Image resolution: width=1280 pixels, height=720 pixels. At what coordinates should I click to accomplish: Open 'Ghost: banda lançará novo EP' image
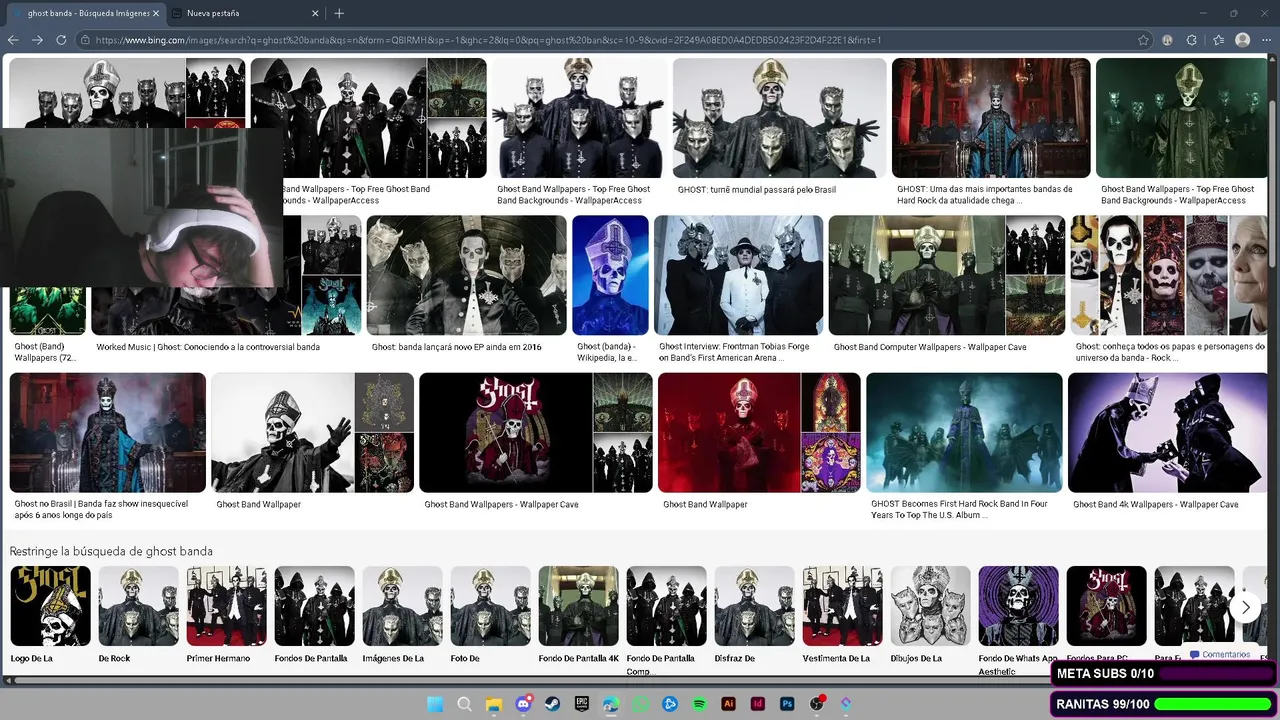(466, 275)
